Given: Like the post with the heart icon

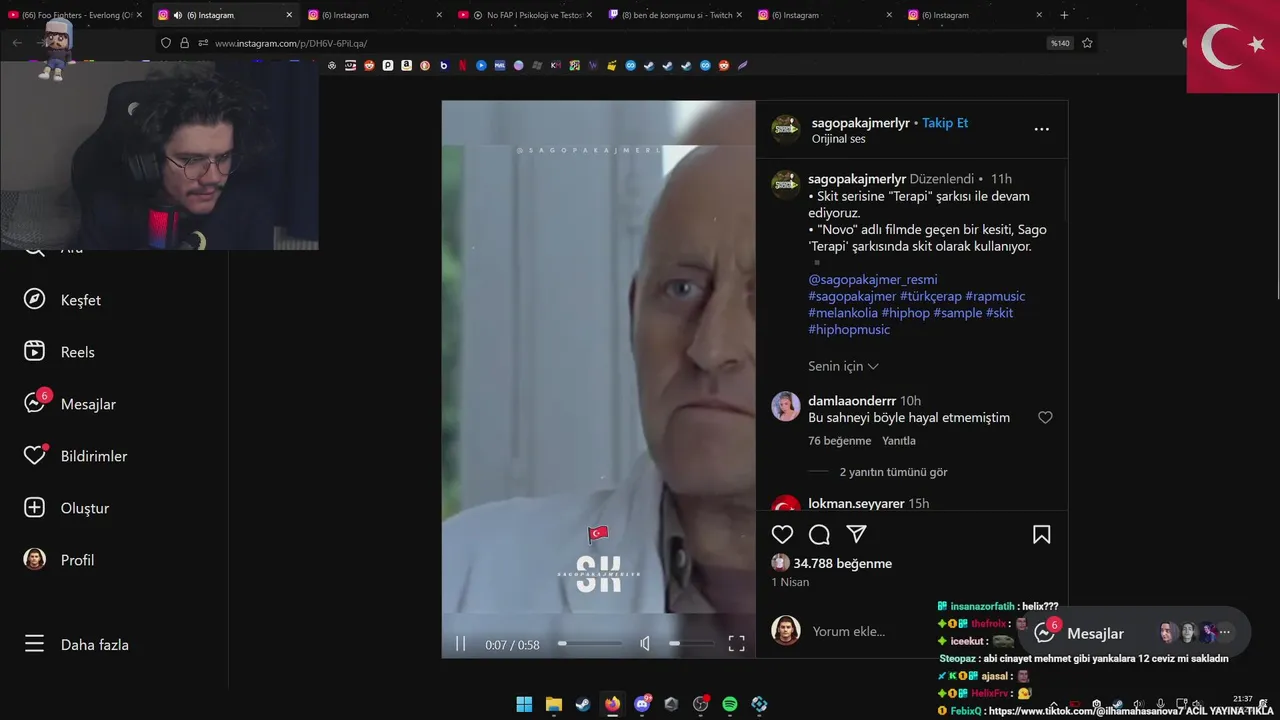Looking at the screenshot, I should (x=782, y=534).
